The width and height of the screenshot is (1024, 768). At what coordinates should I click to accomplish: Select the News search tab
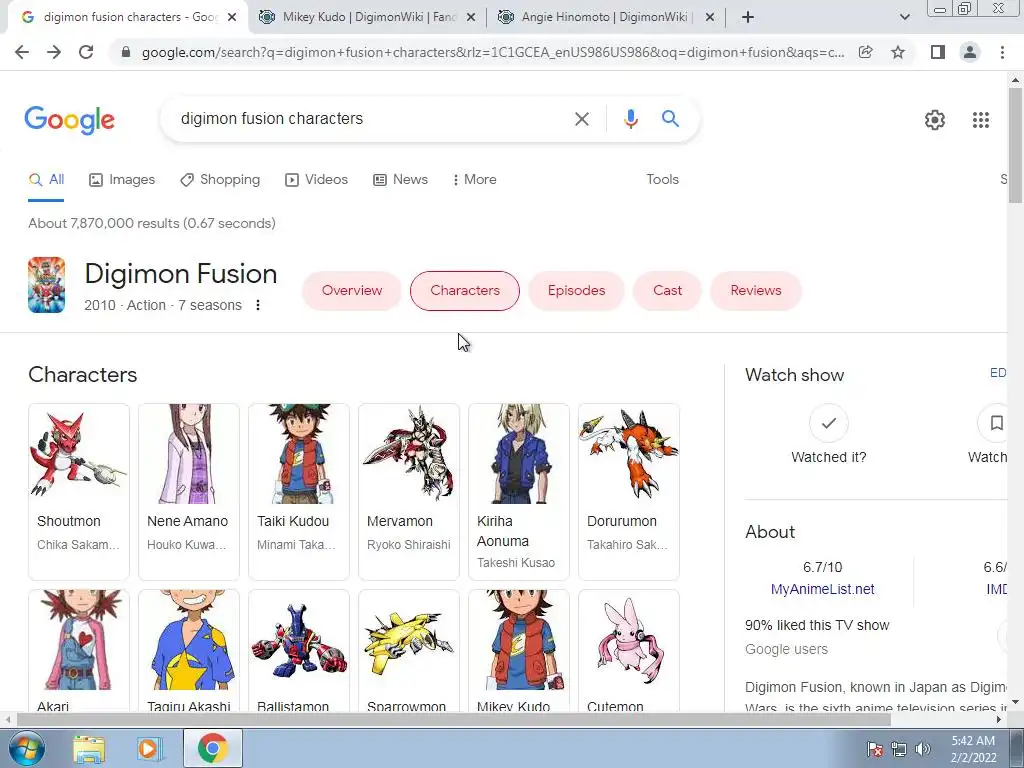pos(400,180)
